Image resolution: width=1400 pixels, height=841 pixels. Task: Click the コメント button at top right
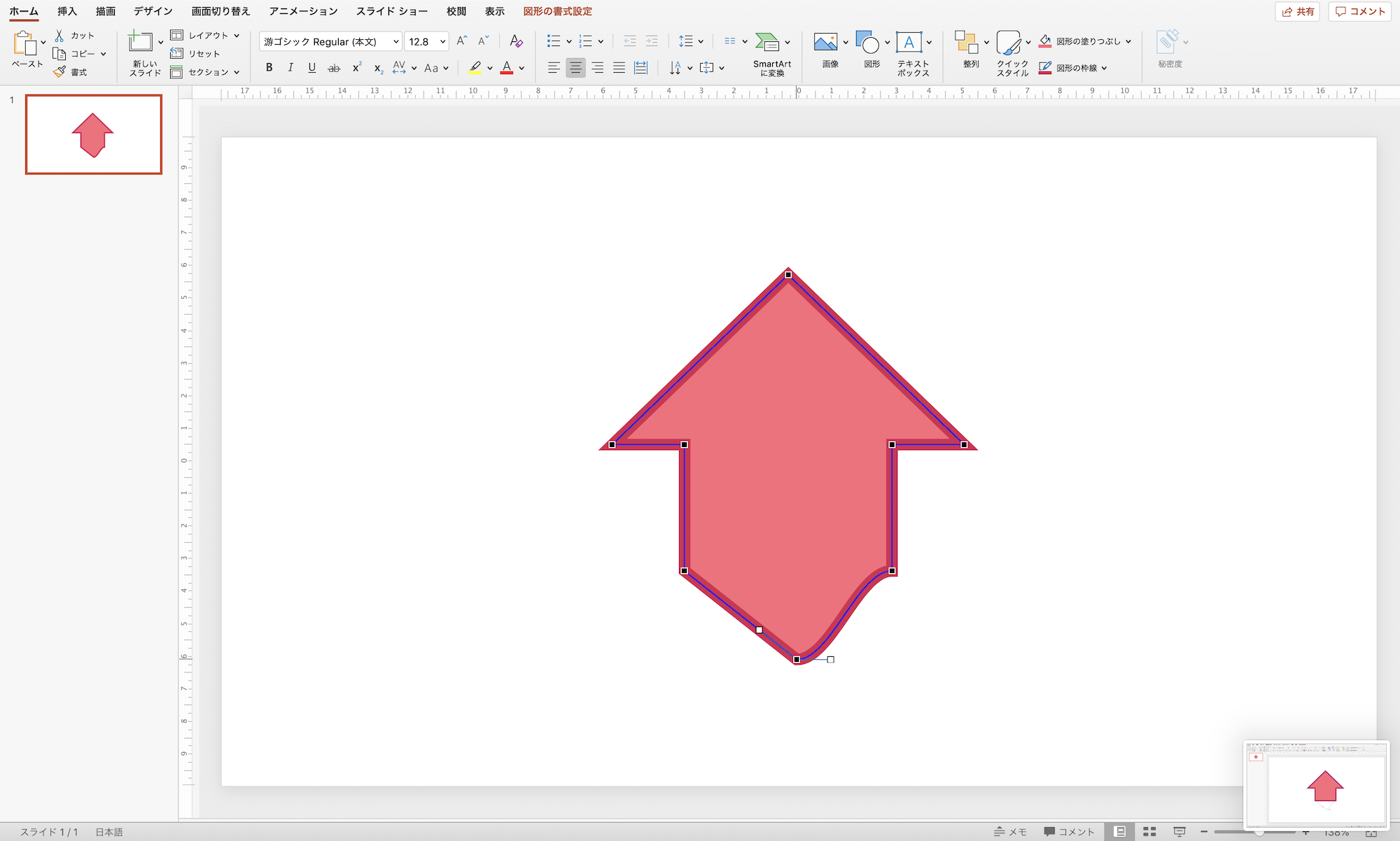pyautogui.click(x=1360, y=11)
